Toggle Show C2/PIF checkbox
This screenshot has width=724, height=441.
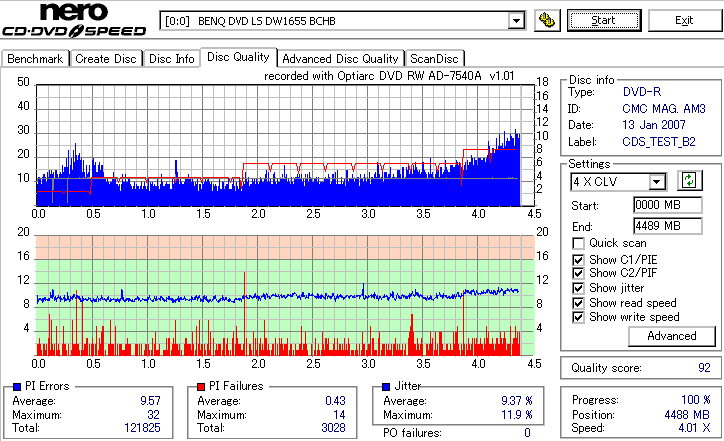tap(578, 273)
